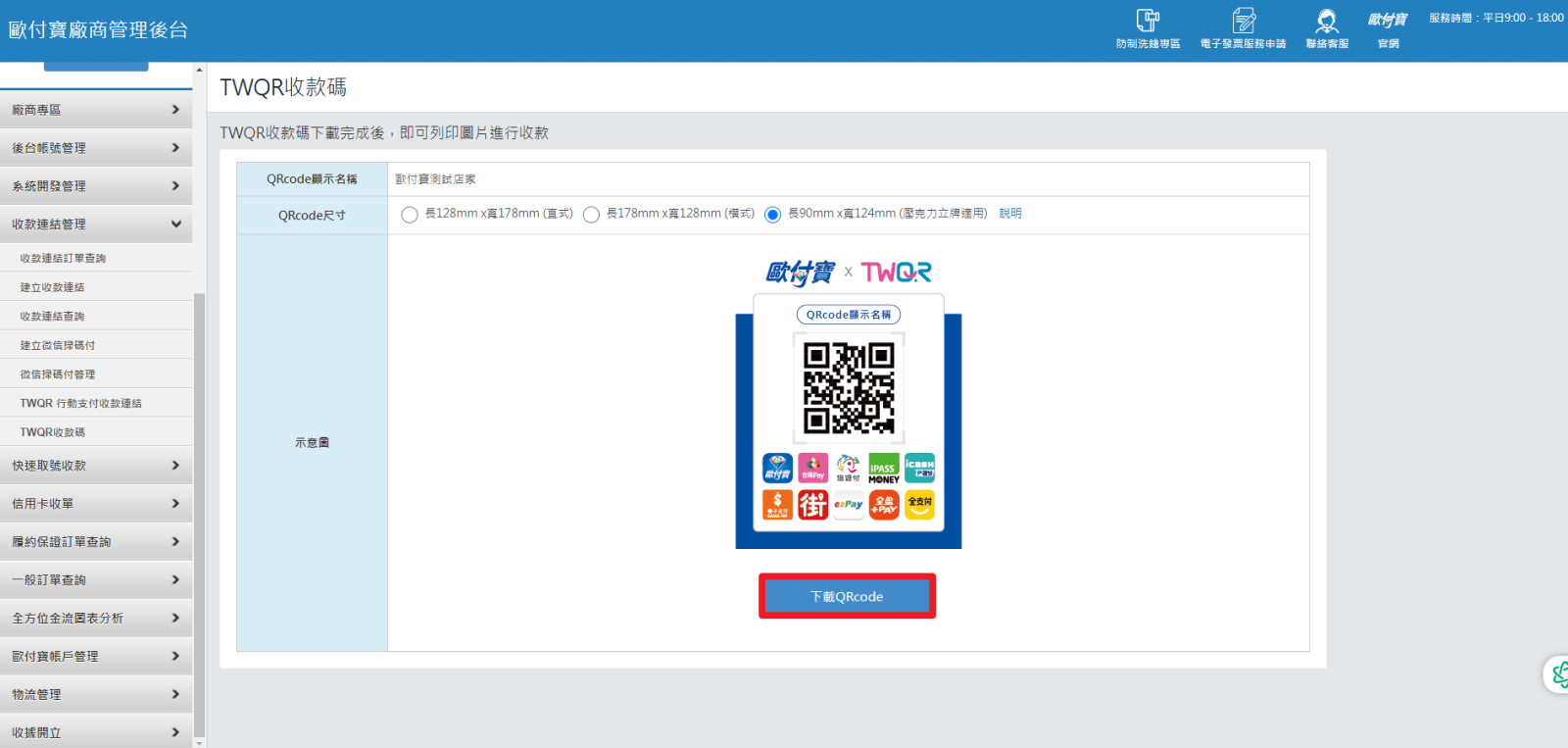Click 歐付寶廠商管理後台 header title
The height and width of the screenshot is (748, 1568).
pos(98,30)
